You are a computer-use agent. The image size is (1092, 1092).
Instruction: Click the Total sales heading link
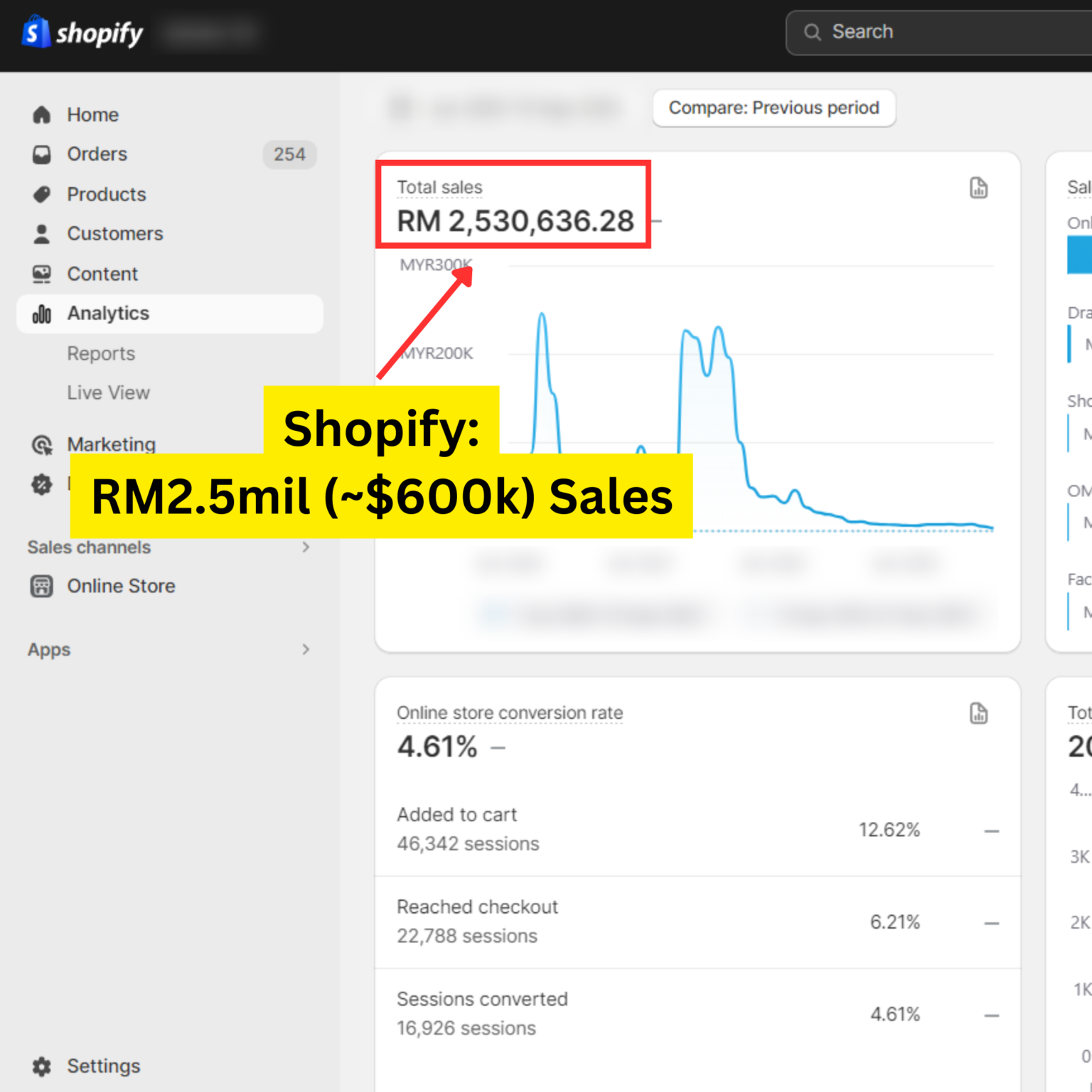pyautogui.click(x=439, y=188)
